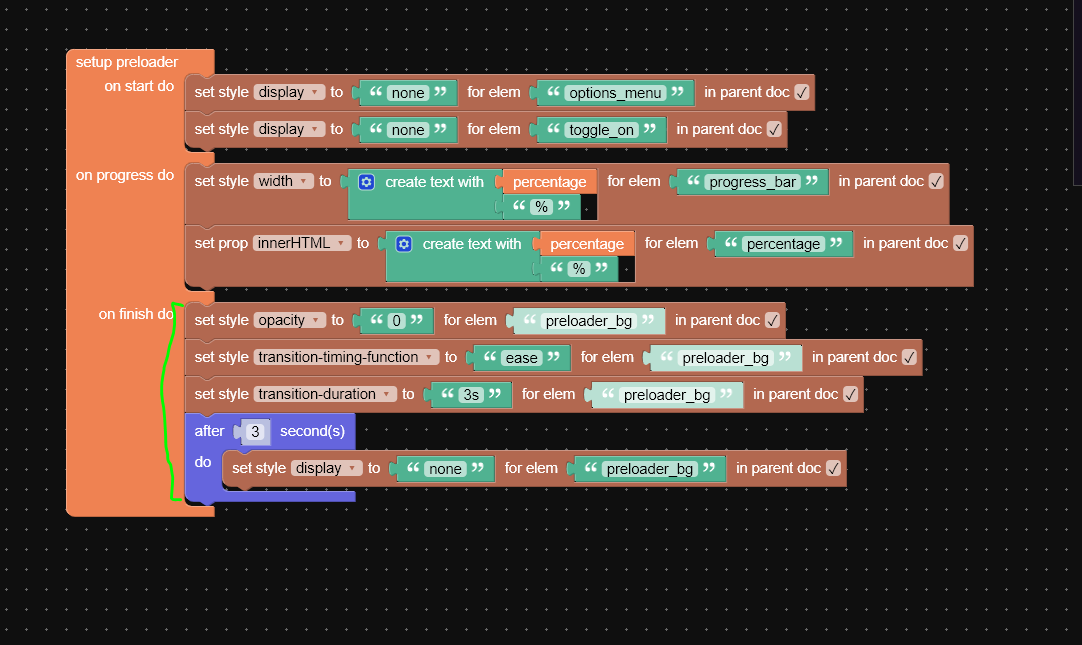Click the 'set prop' label text

[x=221, y=243]
